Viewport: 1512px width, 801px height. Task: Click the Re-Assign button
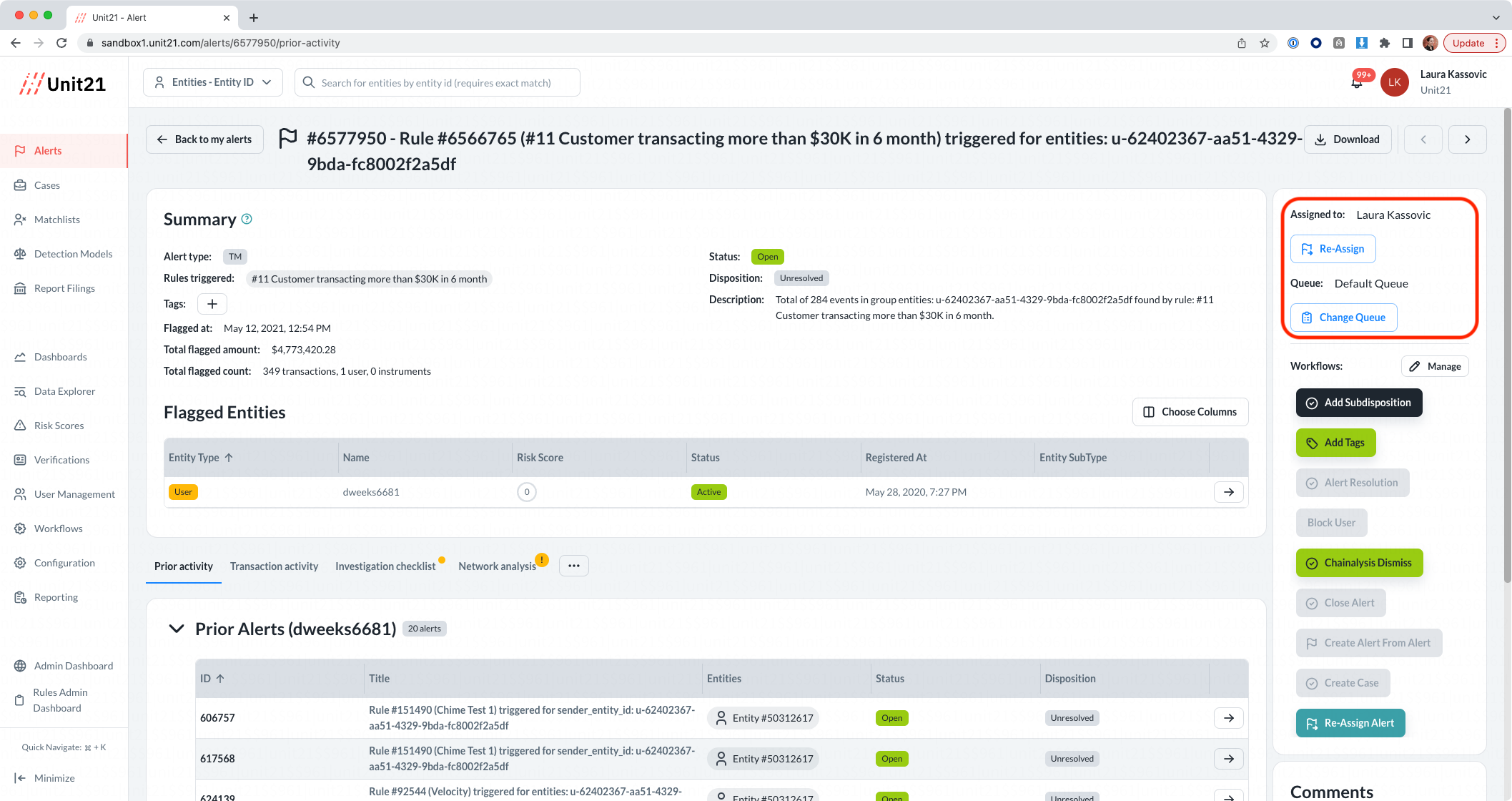point(1333,248)
